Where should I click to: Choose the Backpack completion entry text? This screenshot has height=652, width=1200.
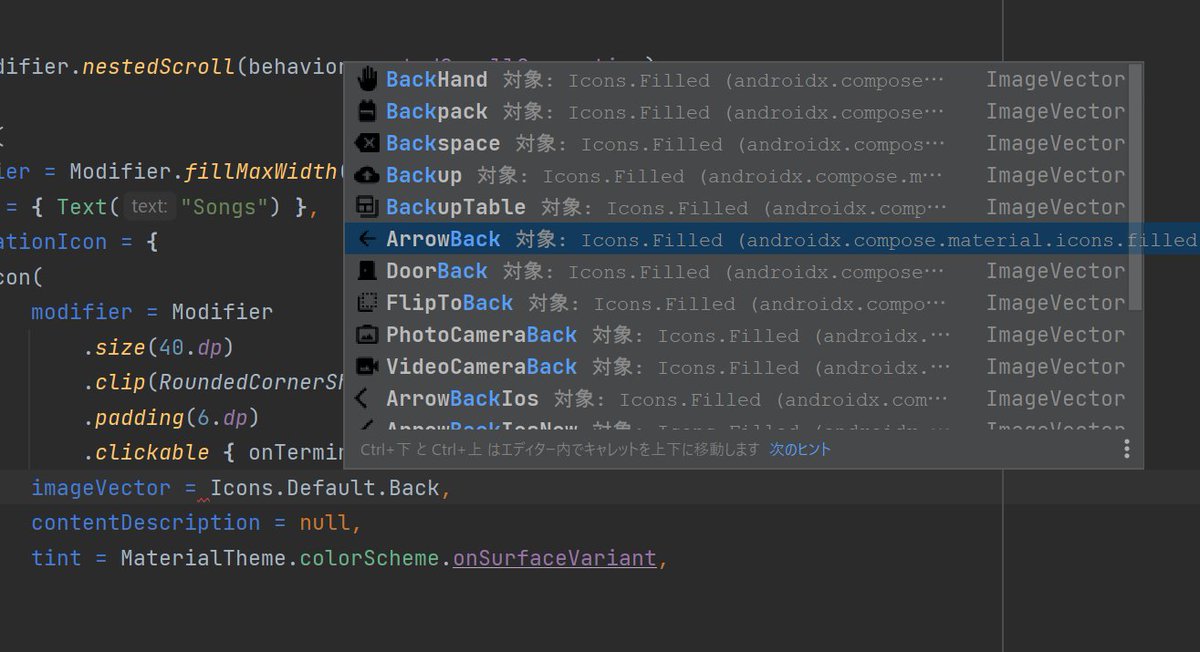click(437, 112)
